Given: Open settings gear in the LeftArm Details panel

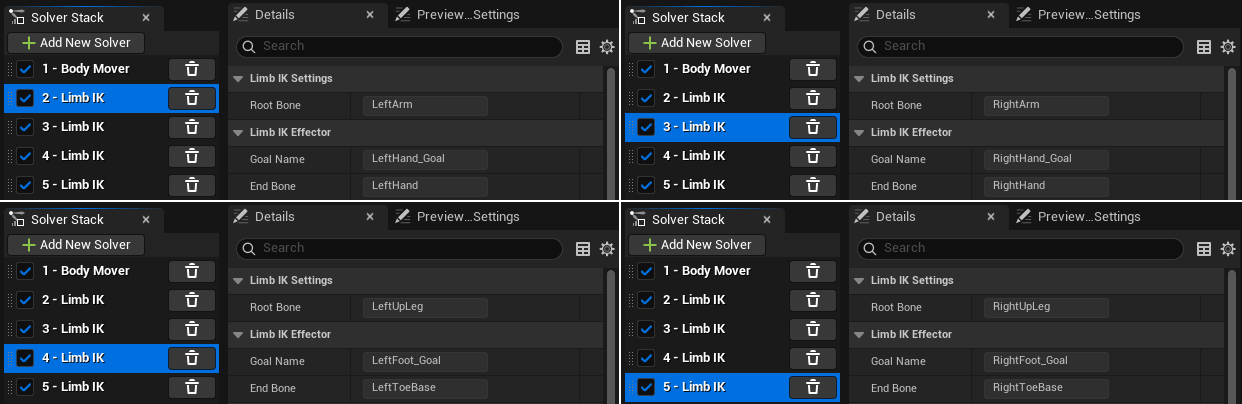Looking at the screenshot, I should [607, 47].
